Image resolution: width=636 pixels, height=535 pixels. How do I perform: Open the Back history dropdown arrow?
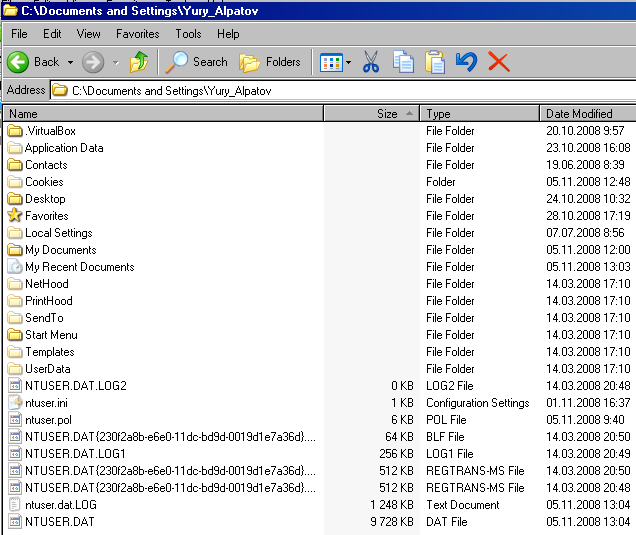point(71,62)
